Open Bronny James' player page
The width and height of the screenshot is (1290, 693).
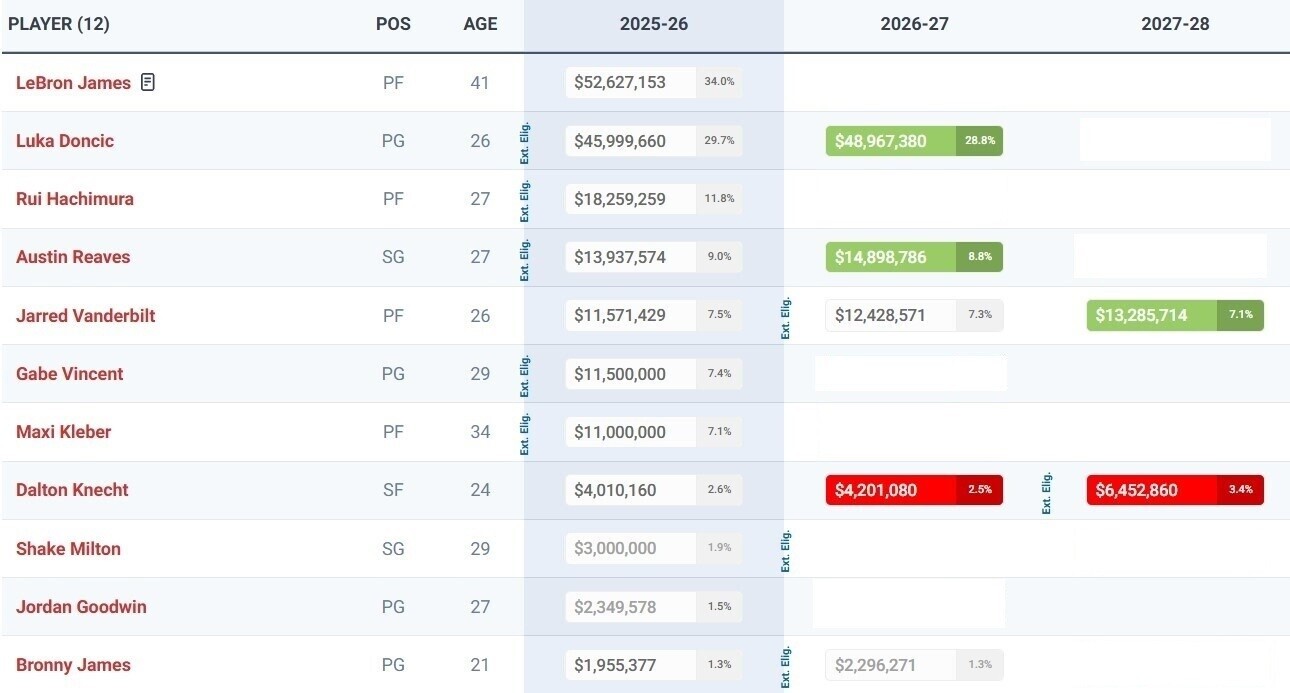(73, 665)
